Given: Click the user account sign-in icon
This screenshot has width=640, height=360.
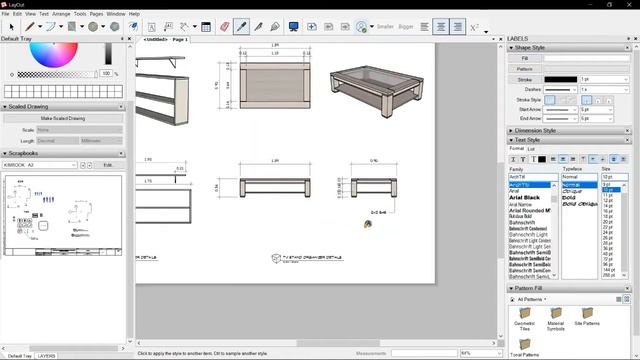Looking at the screenshot, I should tap(361, 27).
